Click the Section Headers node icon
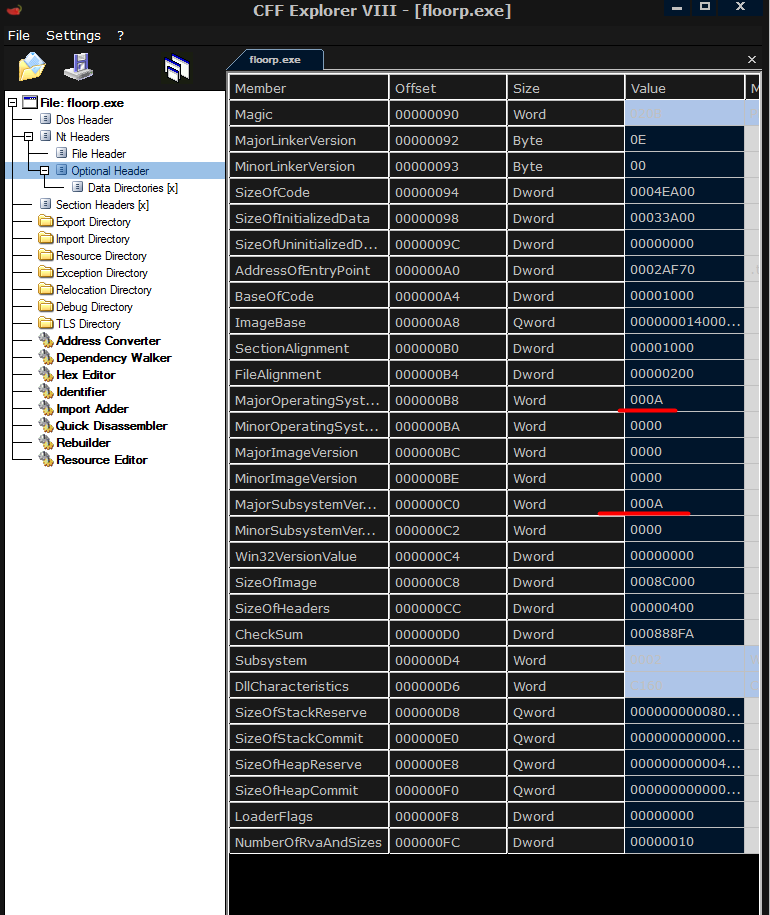Viewport: 770px width, 915px height. coord(46,204)
